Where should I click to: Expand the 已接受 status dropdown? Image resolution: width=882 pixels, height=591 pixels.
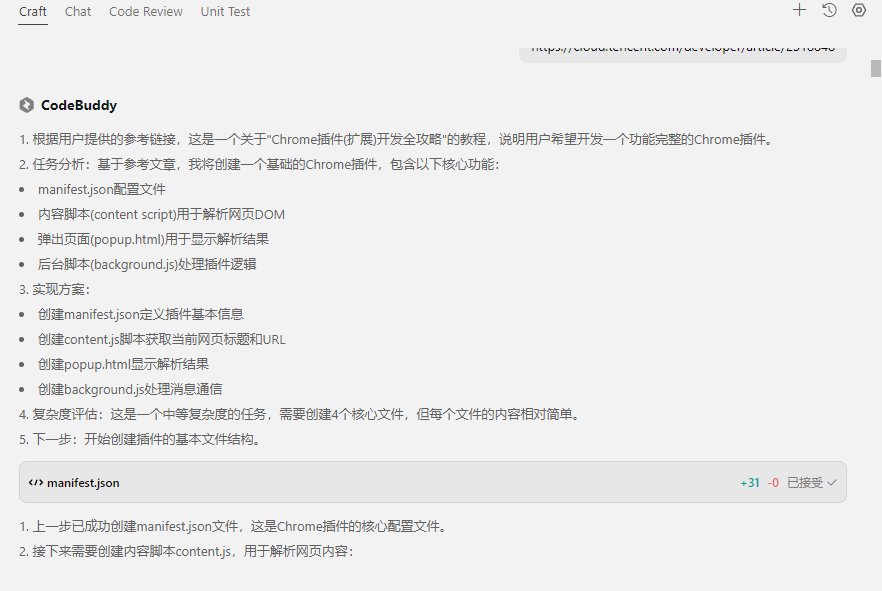pyautogui.click(x=812, y=482)
